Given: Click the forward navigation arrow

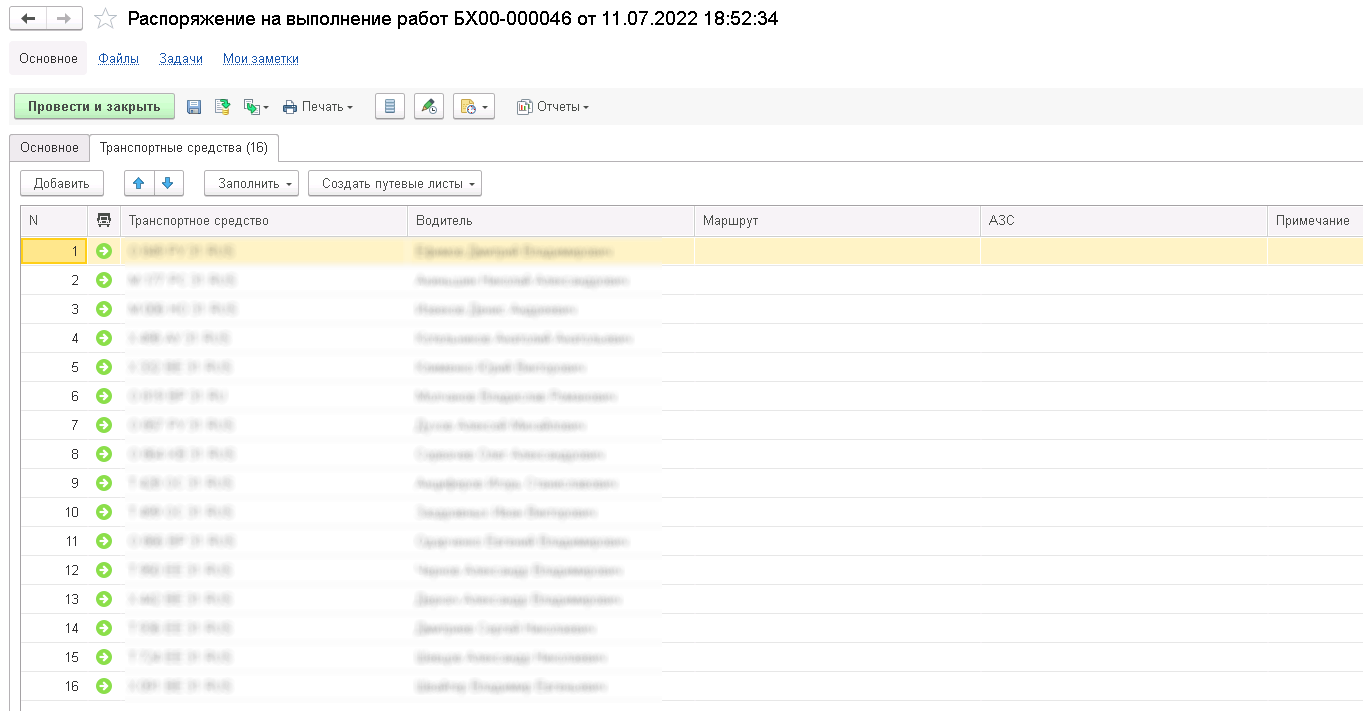Looking at the screenshot, I should [x=64, y=19].
